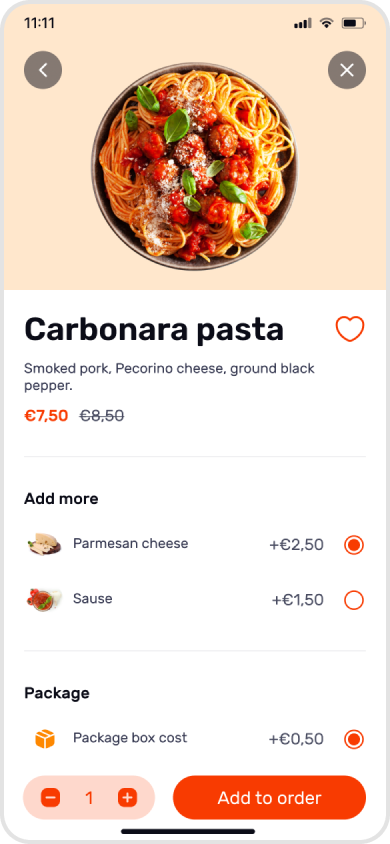Tap the battery icon in status bar

pyautogui.click(x=354, y=23)
